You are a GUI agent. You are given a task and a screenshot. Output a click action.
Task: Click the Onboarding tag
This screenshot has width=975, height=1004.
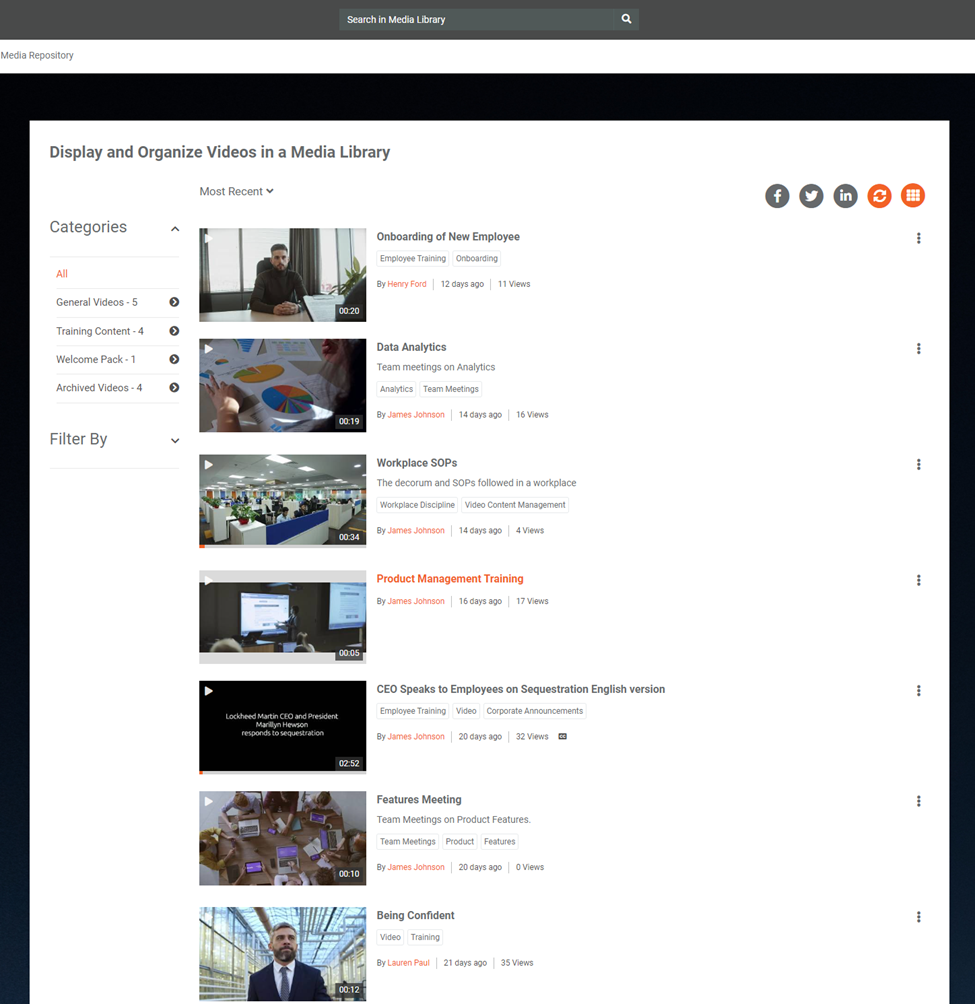[477, 259]
